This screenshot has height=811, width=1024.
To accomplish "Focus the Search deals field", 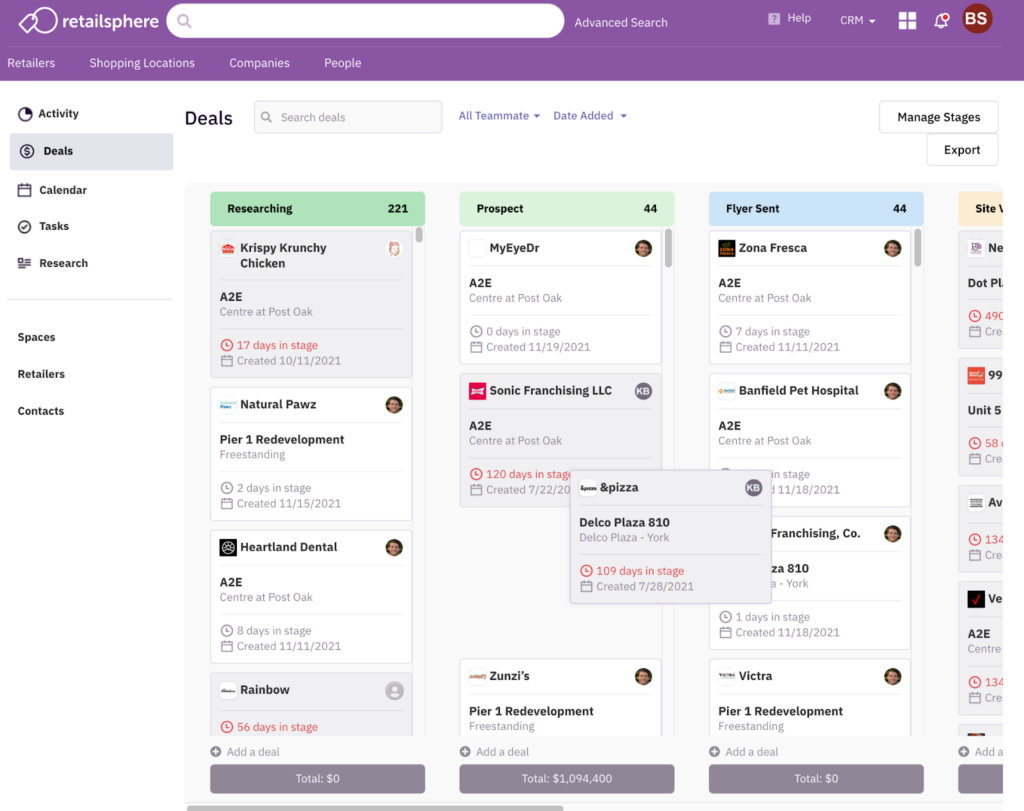I will (348, 117).
